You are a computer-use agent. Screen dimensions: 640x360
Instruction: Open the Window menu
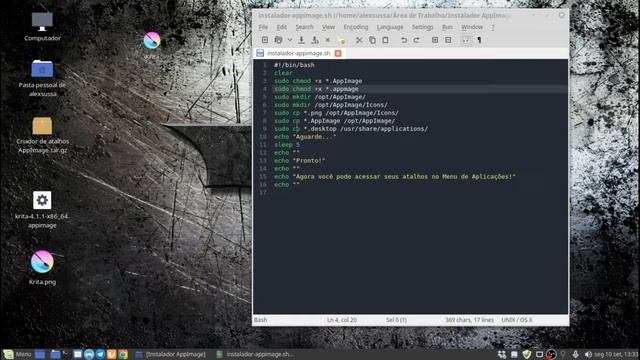(x=472, y=27)
